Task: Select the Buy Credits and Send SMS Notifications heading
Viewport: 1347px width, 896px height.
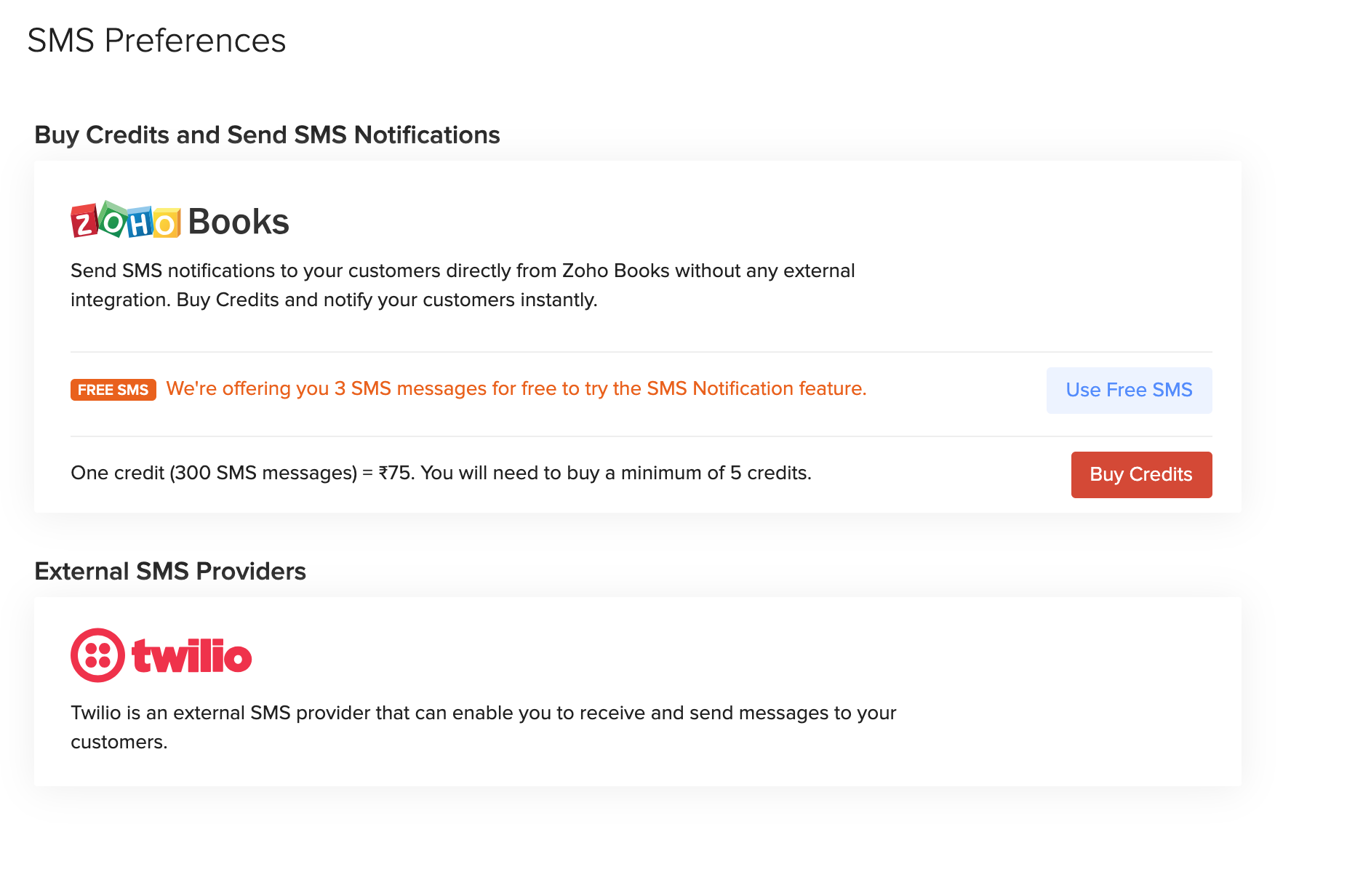Action: [267, 135]
